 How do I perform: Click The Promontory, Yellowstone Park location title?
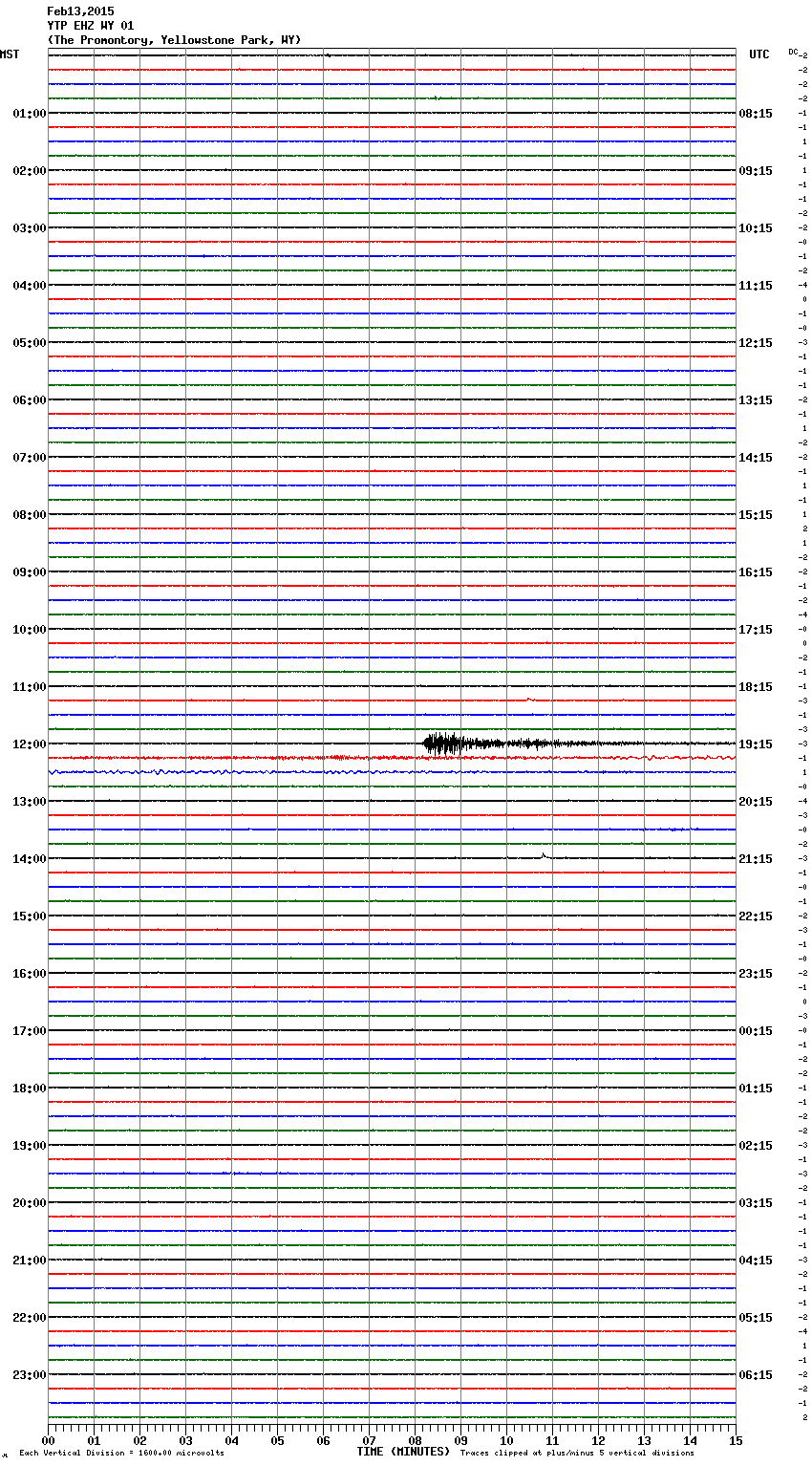tap(174, 40)
